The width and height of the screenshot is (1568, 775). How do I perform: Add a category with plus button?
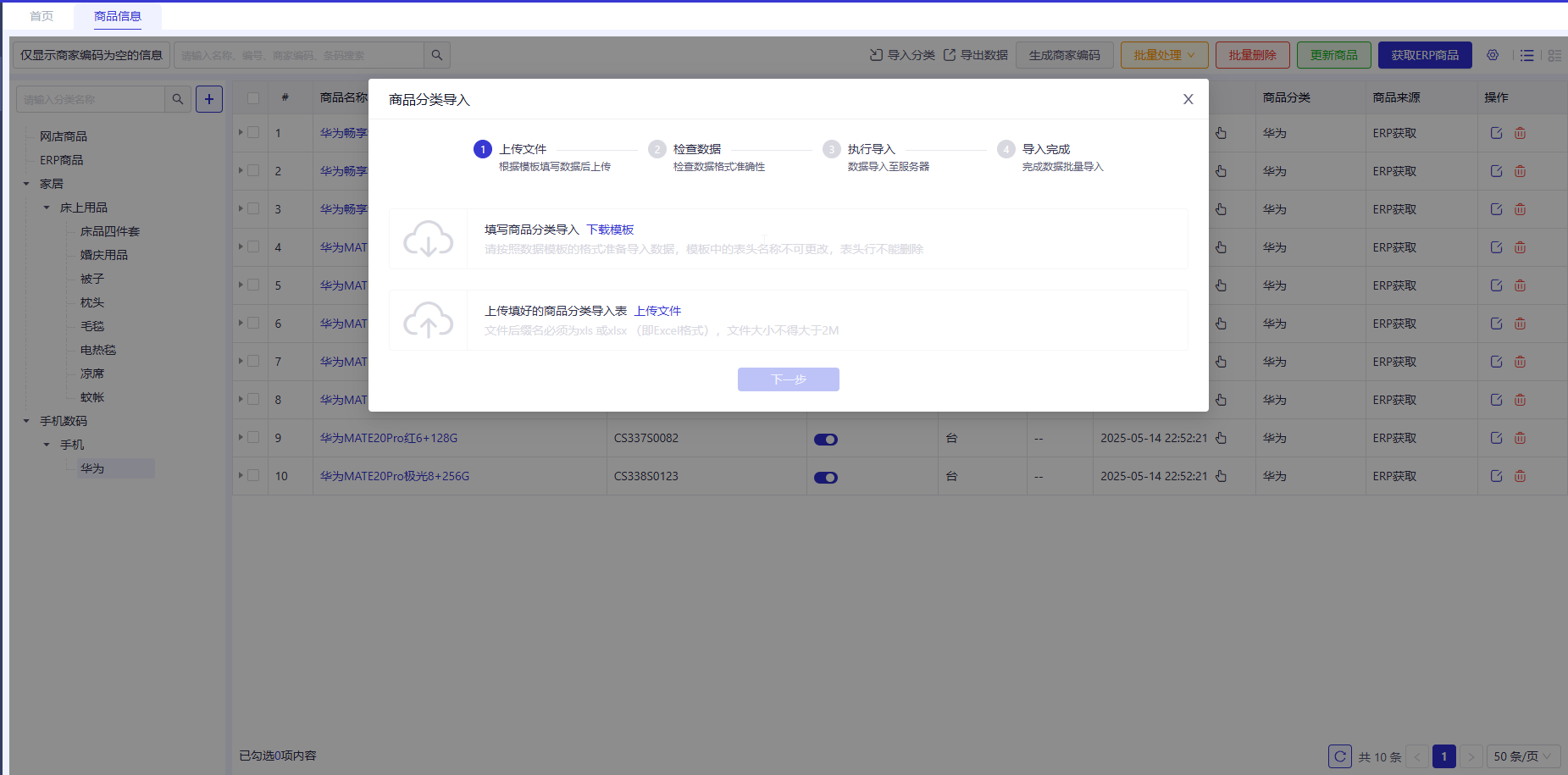coord(209,99)
